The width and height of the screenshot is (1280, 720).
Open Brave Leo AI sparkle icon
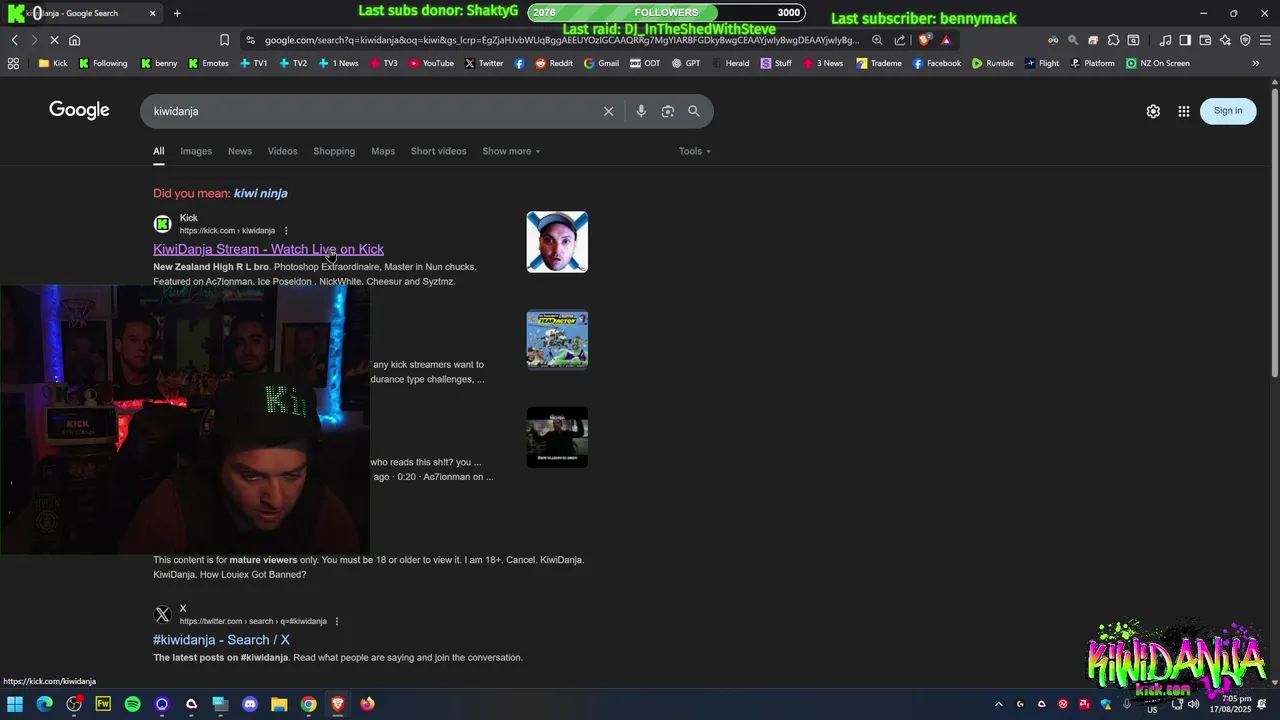[x=1225, y=40]
